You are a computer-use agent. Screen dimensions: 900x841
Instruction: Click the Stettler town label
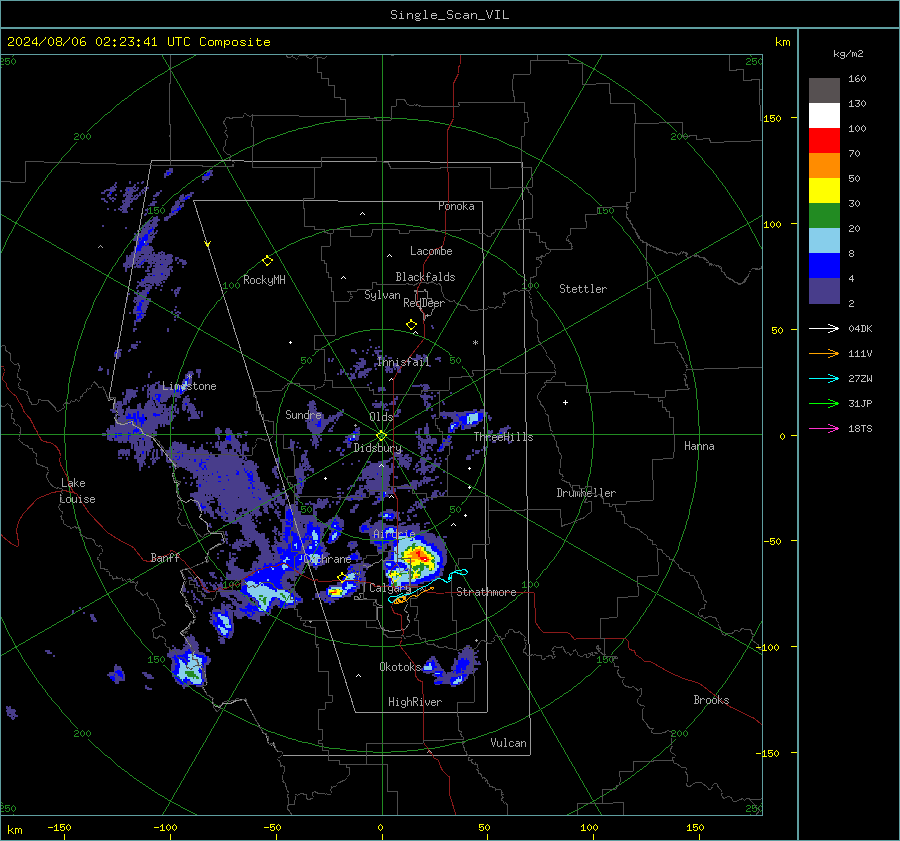pos(583,289)
